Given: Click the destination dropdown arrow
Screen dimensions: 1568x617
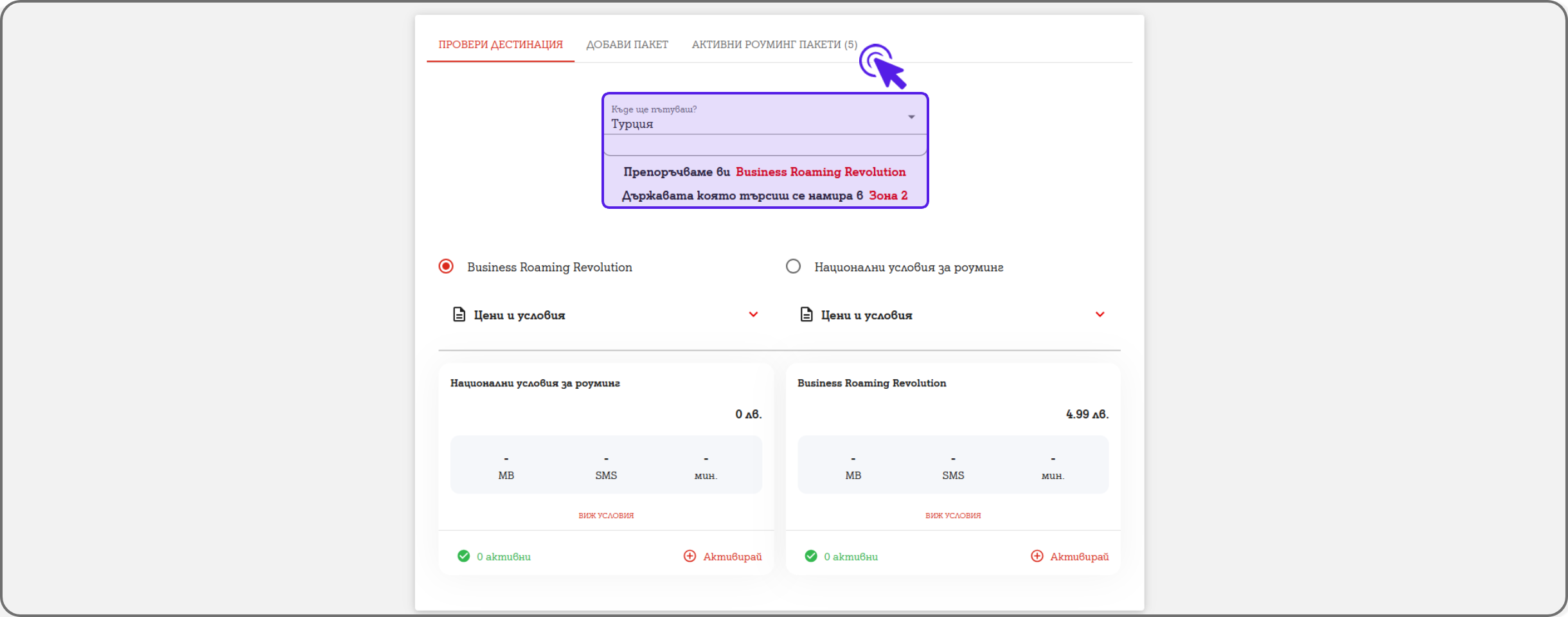Looking at the screenshot, I should [x=911, y=117].
